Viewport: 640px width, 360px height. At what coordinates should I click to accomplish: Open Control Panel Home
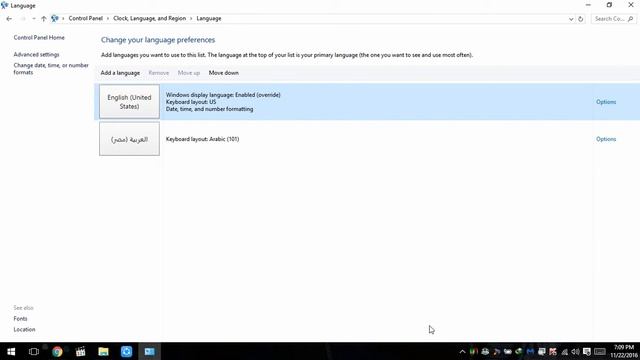tap(39, 38)
